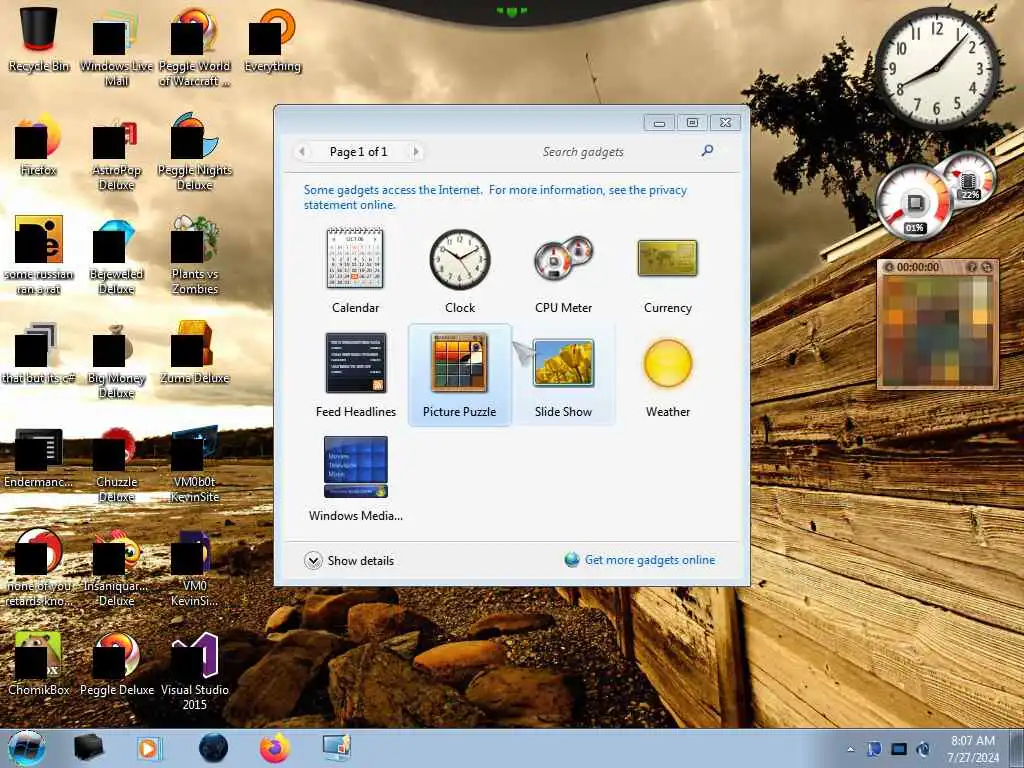Launch Firefox from the taskbar

274,748
